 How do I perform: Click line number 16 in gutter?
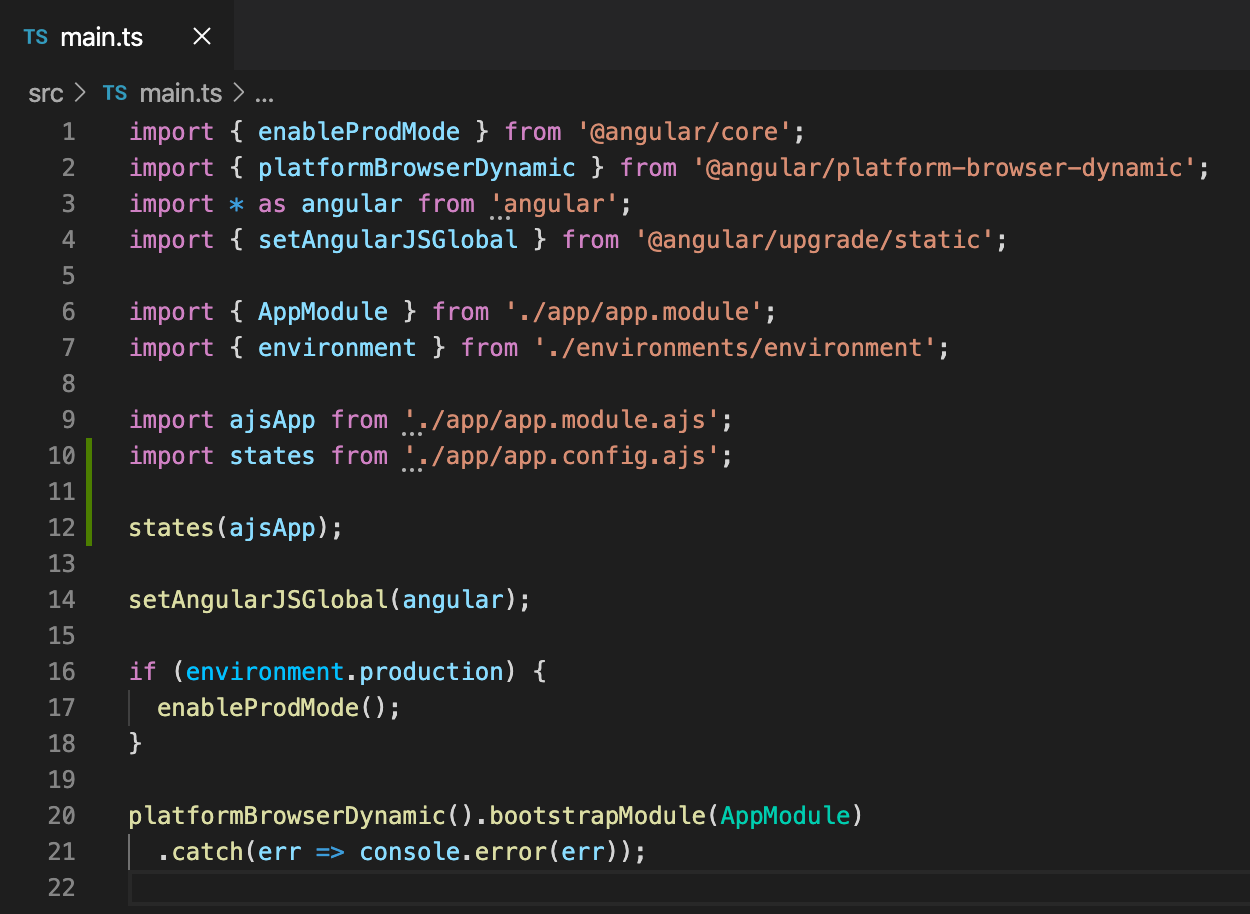(61, 672)
